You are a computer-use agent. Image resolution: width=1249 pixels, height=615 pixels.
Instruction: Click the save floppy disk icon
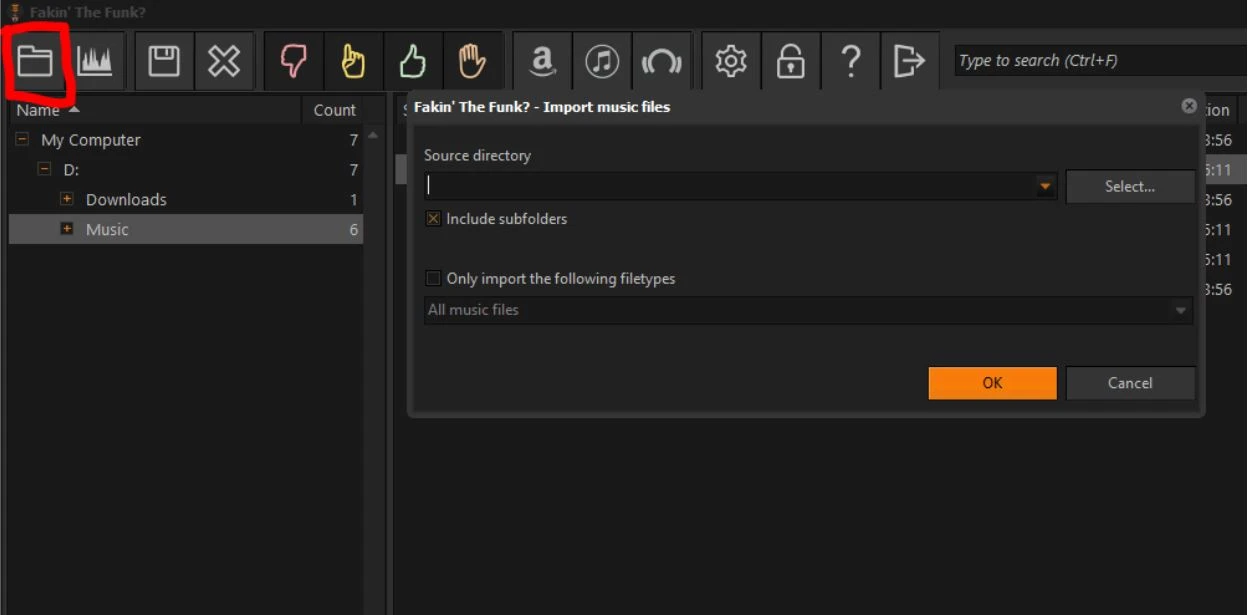pos(164,62)
